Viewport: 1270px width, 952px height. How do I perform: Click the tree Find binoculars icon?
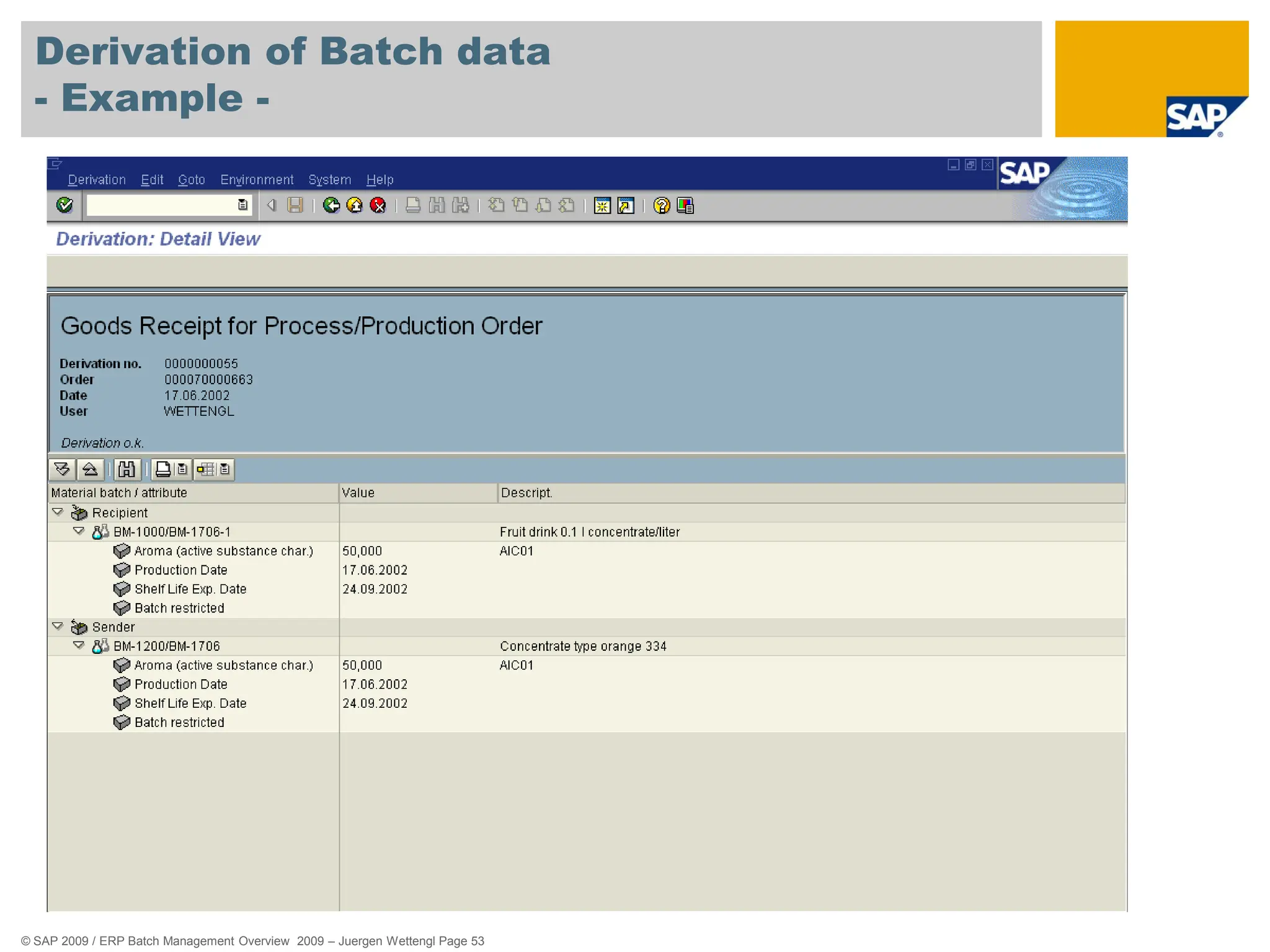[127, 469]
